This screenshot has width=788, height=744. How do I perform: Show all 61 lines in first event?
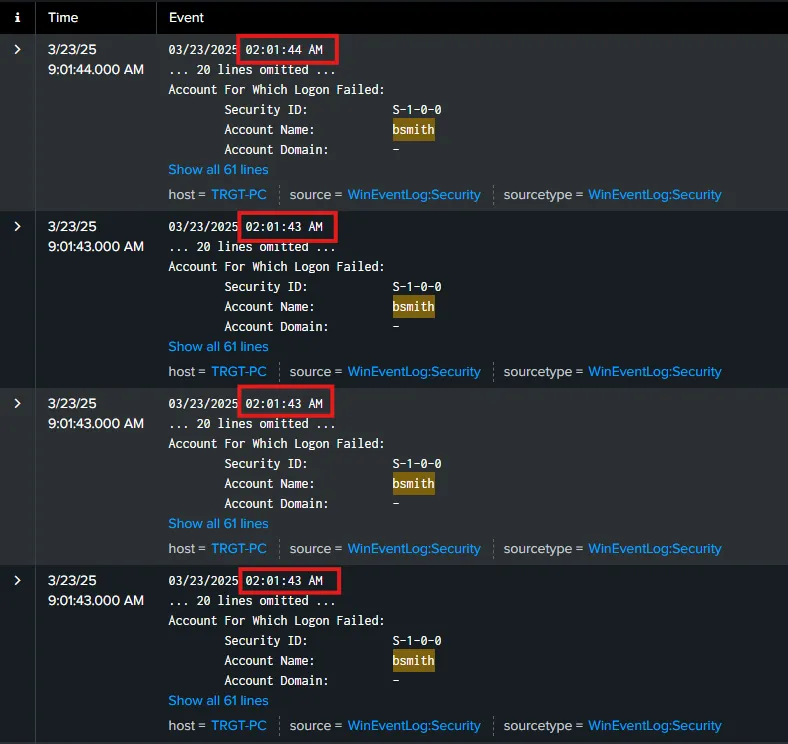[218, 170]
